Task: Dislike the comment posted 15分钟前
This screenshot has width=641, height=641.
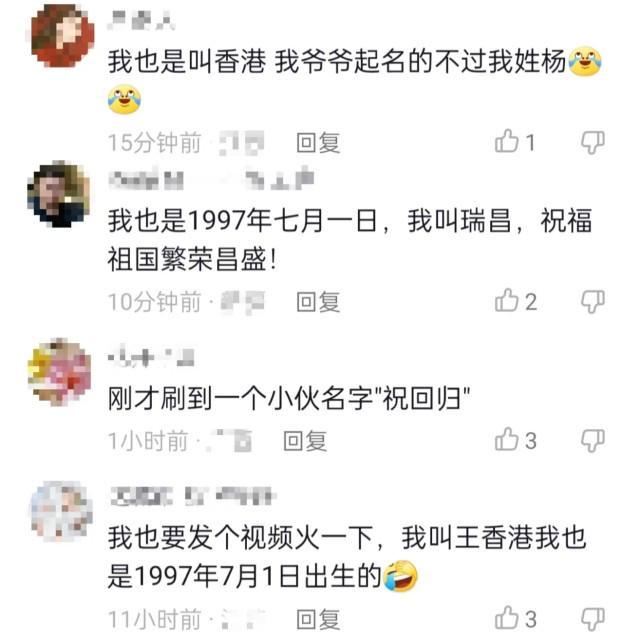Action: pyautogui.click(x=593, y=143)
